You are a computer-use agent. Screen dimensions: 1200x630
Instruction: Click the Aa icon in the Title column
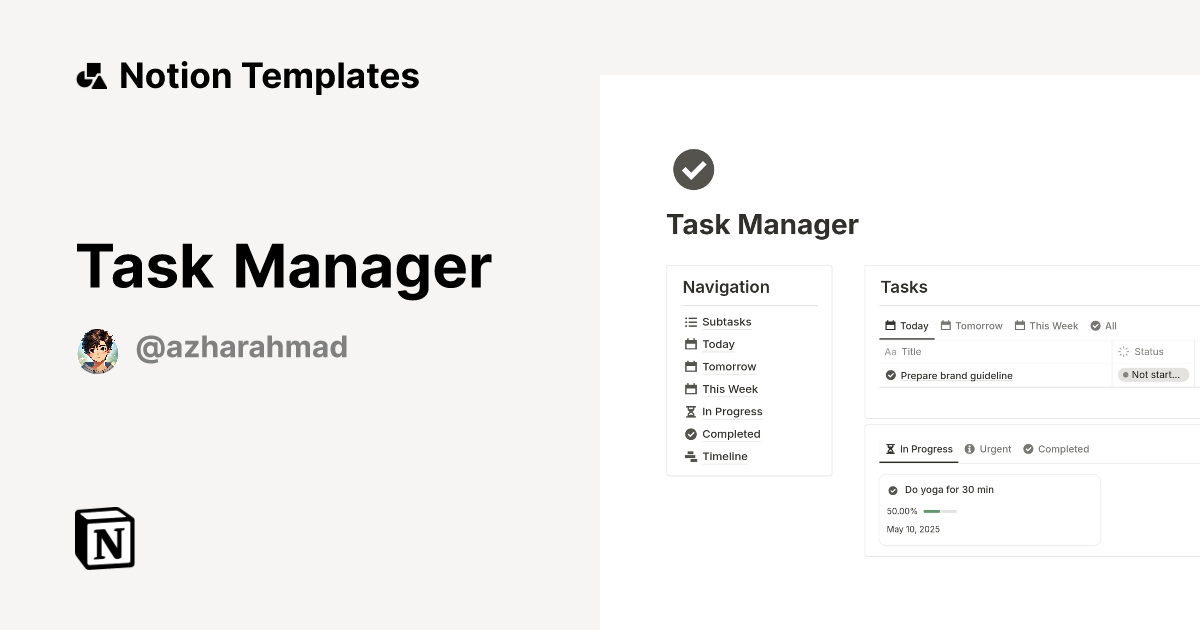[x=890, y=352]
